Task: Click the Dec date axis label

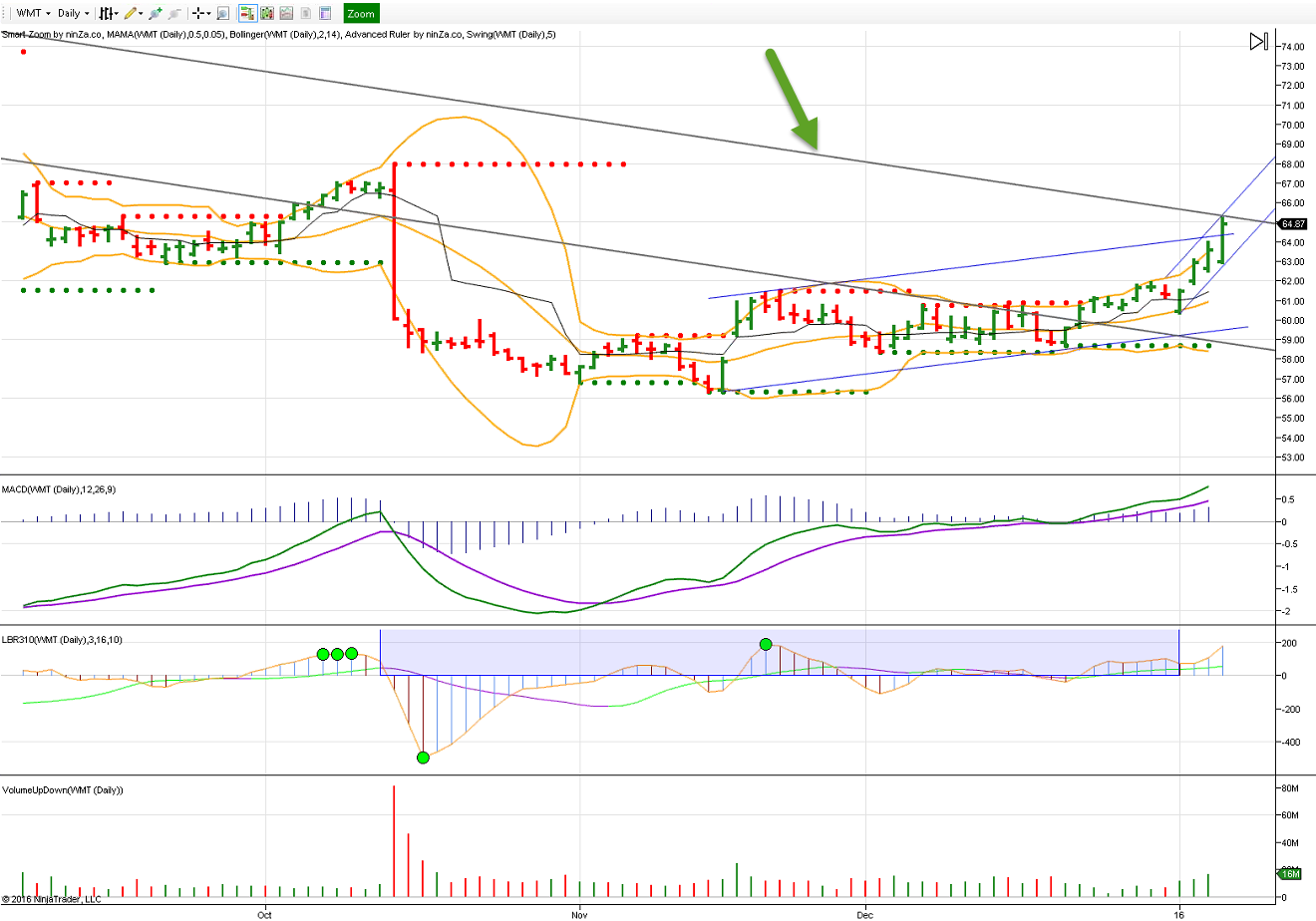Action: click(864, 913)
